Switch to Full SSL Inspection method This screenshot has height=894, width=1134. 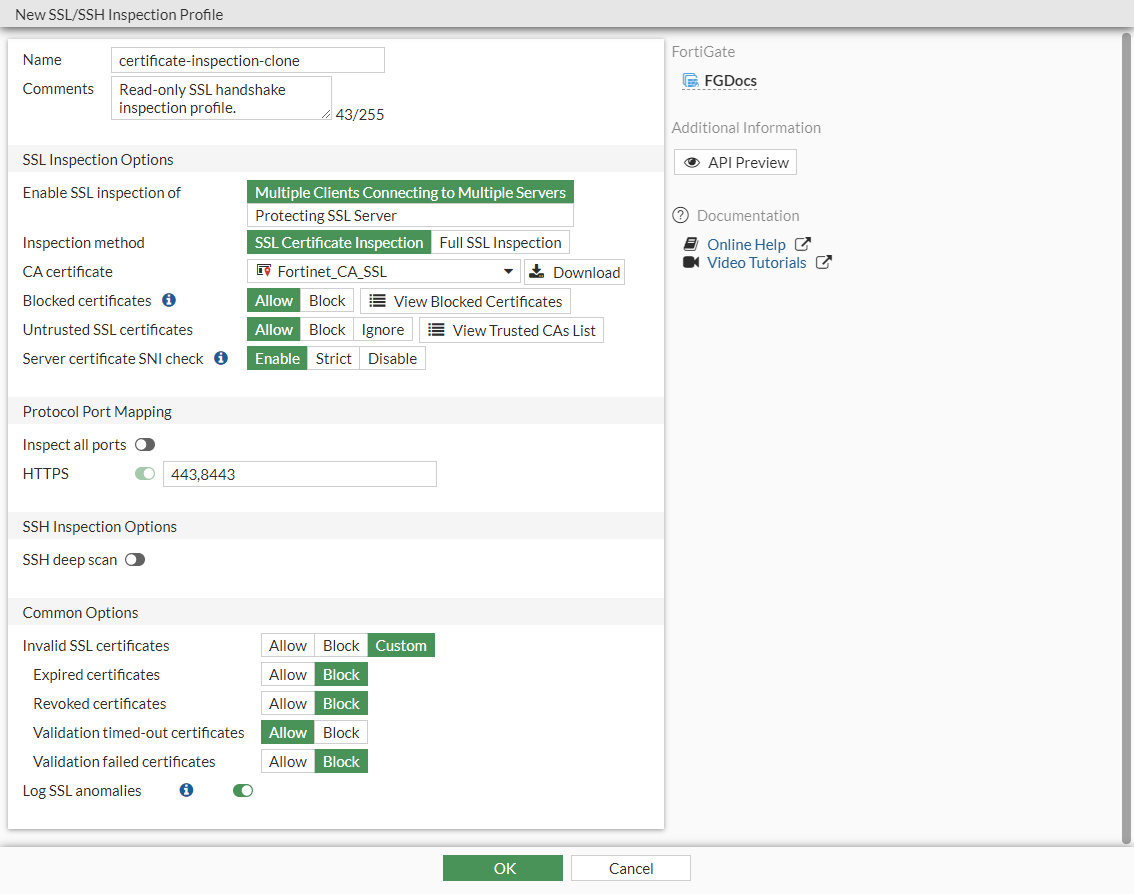click(500, 242)
